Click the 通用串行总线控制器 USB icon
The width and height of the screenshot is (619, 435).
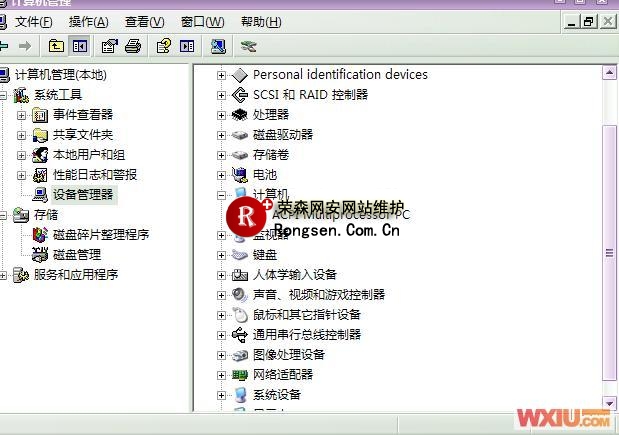(x=240, y=335)
